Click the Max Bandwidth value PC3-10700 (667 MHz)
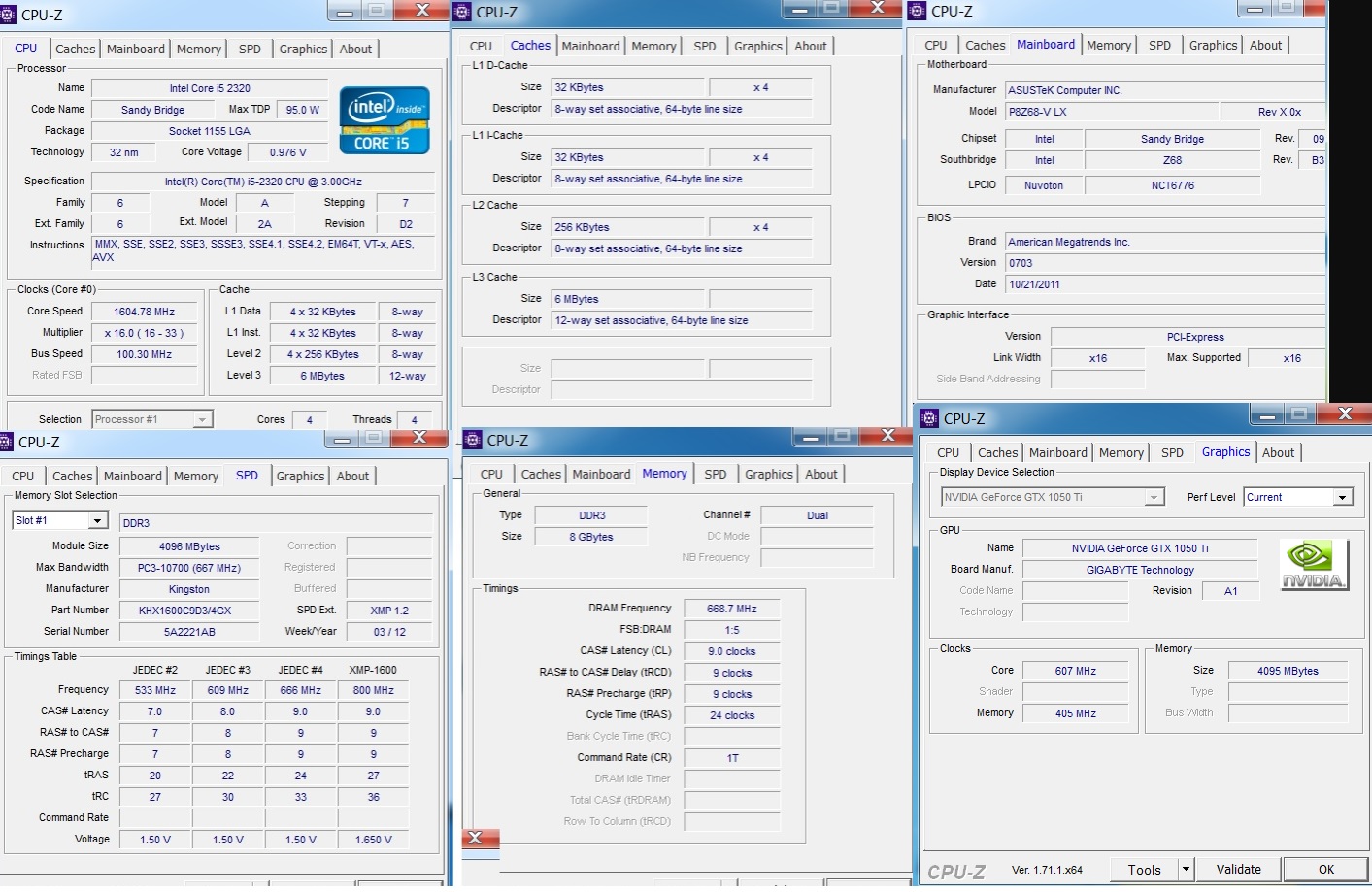The image size is (1372, 892). 189,568
